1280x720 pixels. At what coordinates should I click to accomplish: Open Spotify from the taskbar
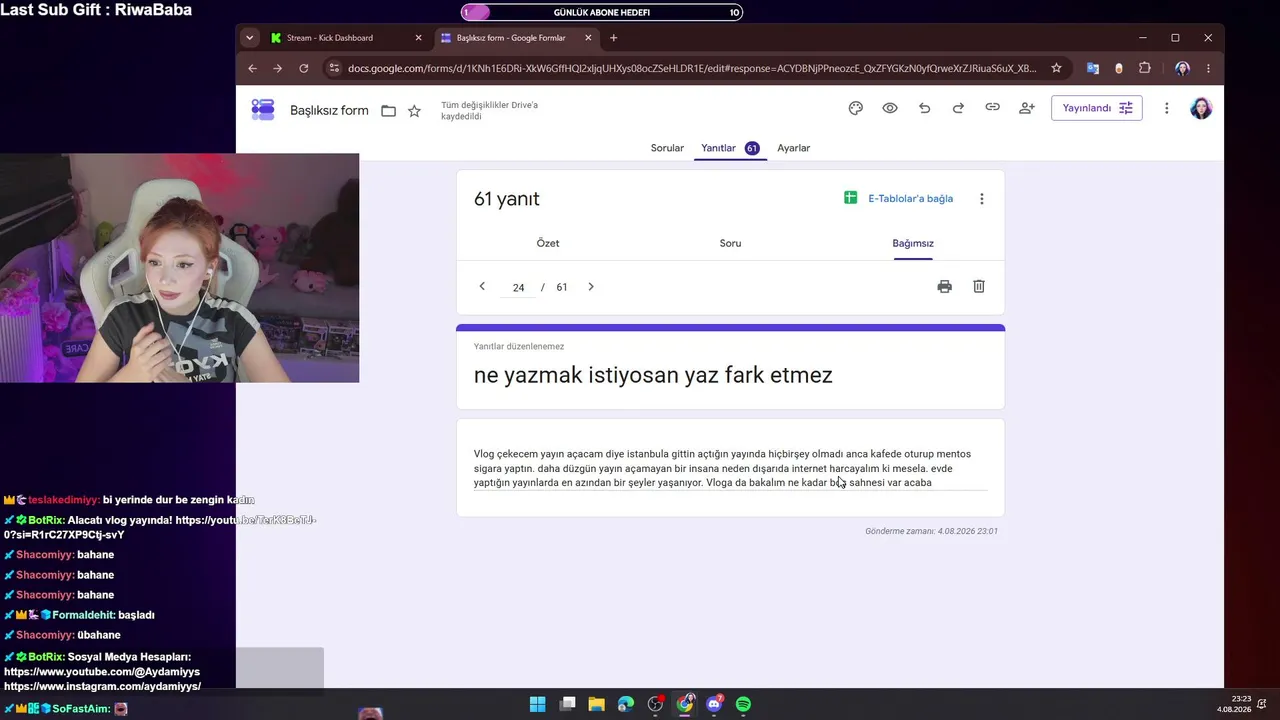coord(743,704)
